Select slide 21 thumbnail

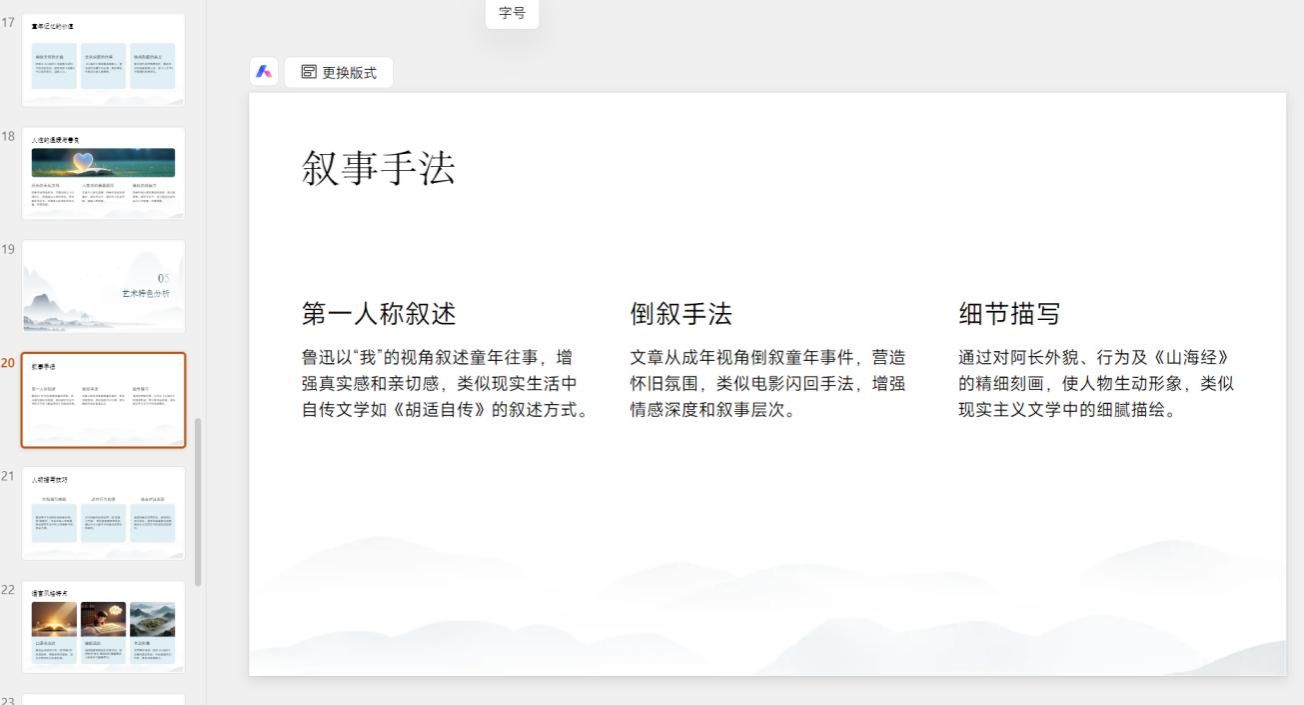[x=104, y=513]
